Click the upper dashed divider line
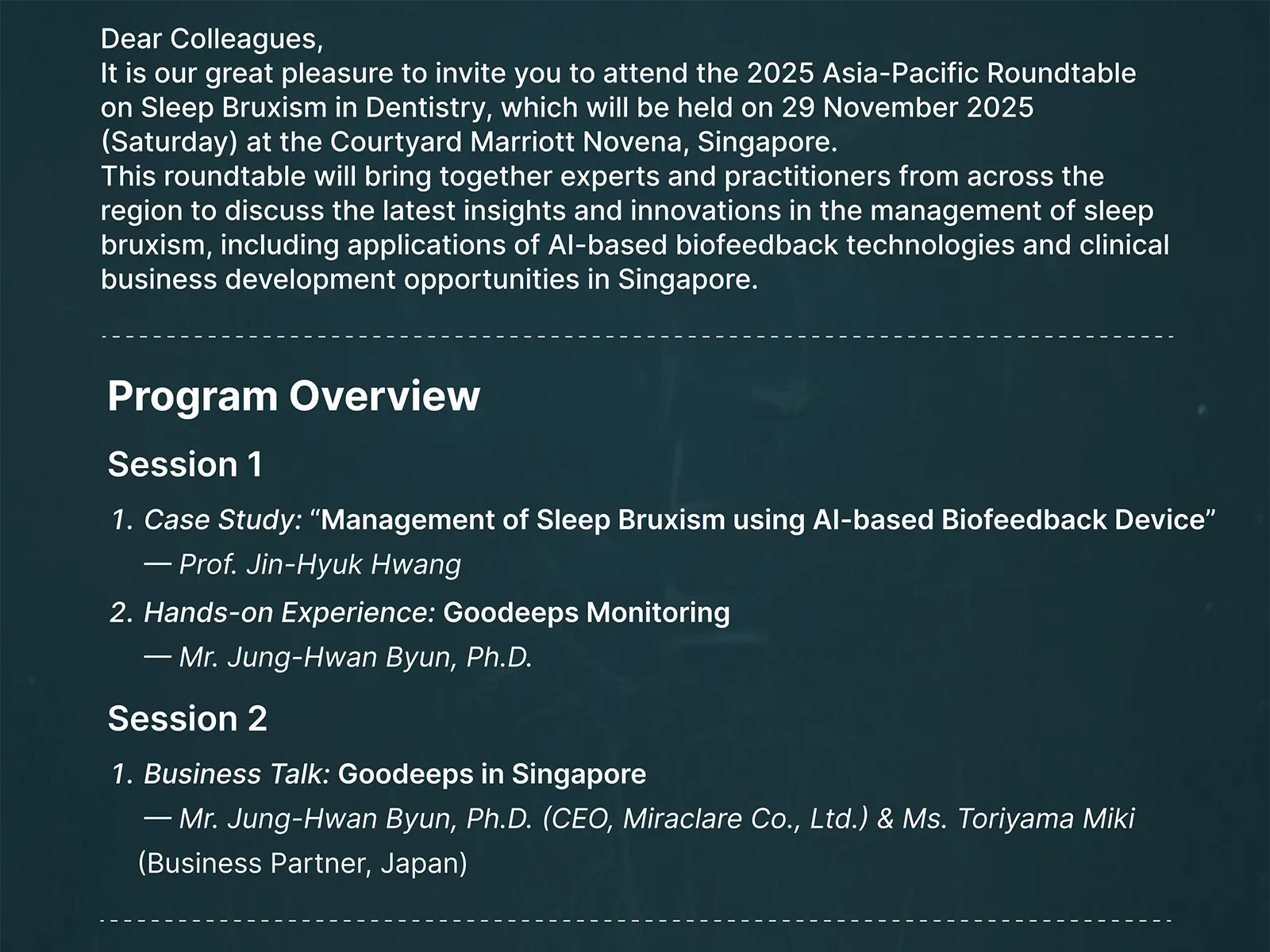 coord(637,337)
